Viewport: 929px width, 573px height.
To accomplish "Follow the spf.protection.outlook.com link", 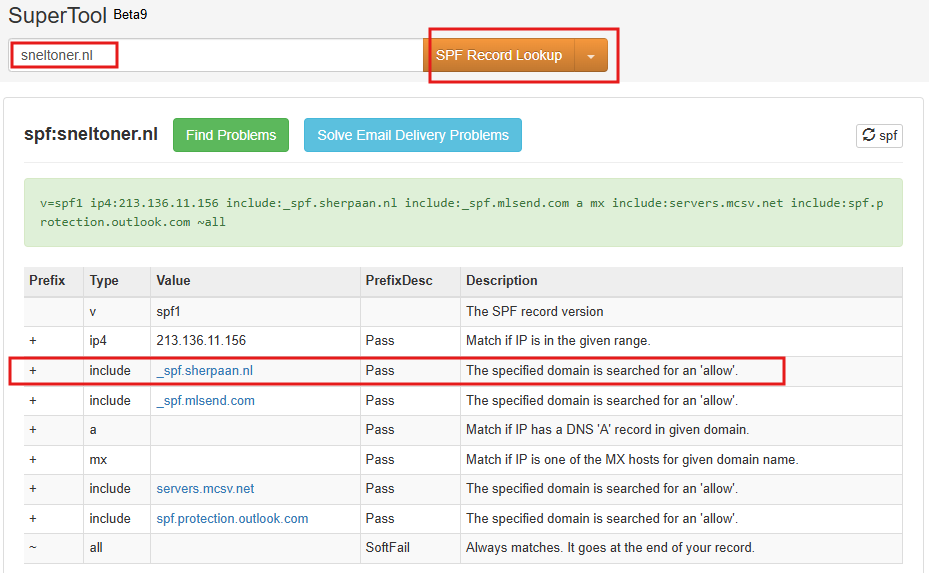I will [232, 518].
